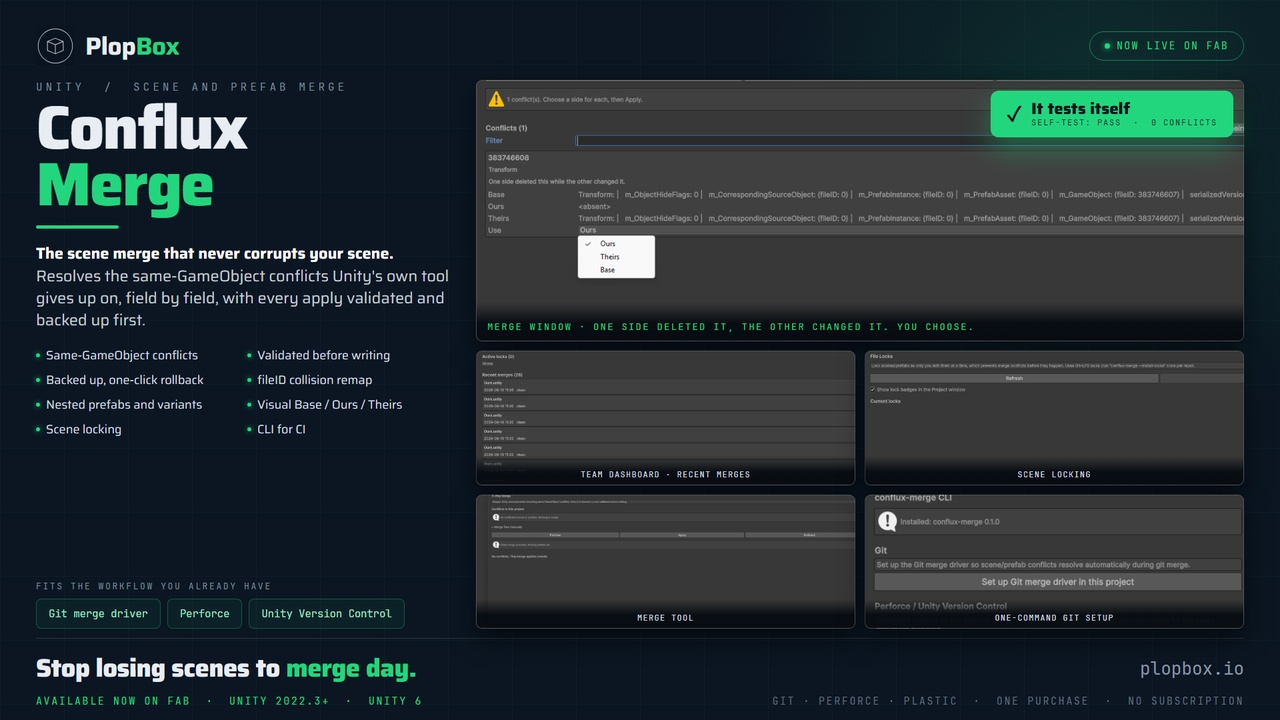Click Set up Git merge driver in this project
Image resolution: width=1280 pixels, height=720 pixels.
pos(1058,582)
